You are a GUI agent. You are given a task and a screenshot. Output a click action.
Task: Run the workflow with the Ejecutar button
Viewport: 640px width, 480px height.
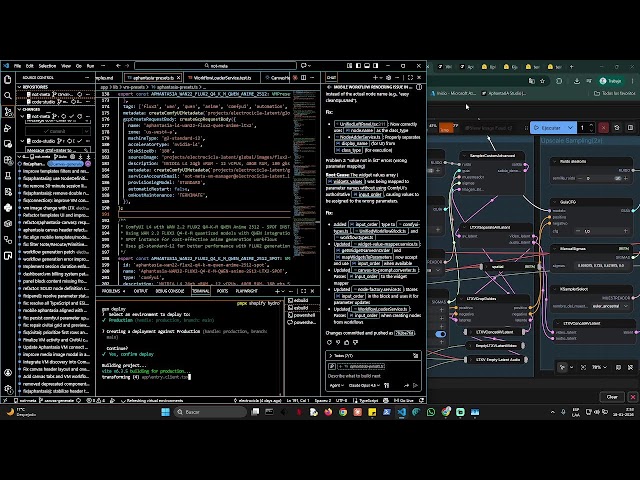(548, 128)
